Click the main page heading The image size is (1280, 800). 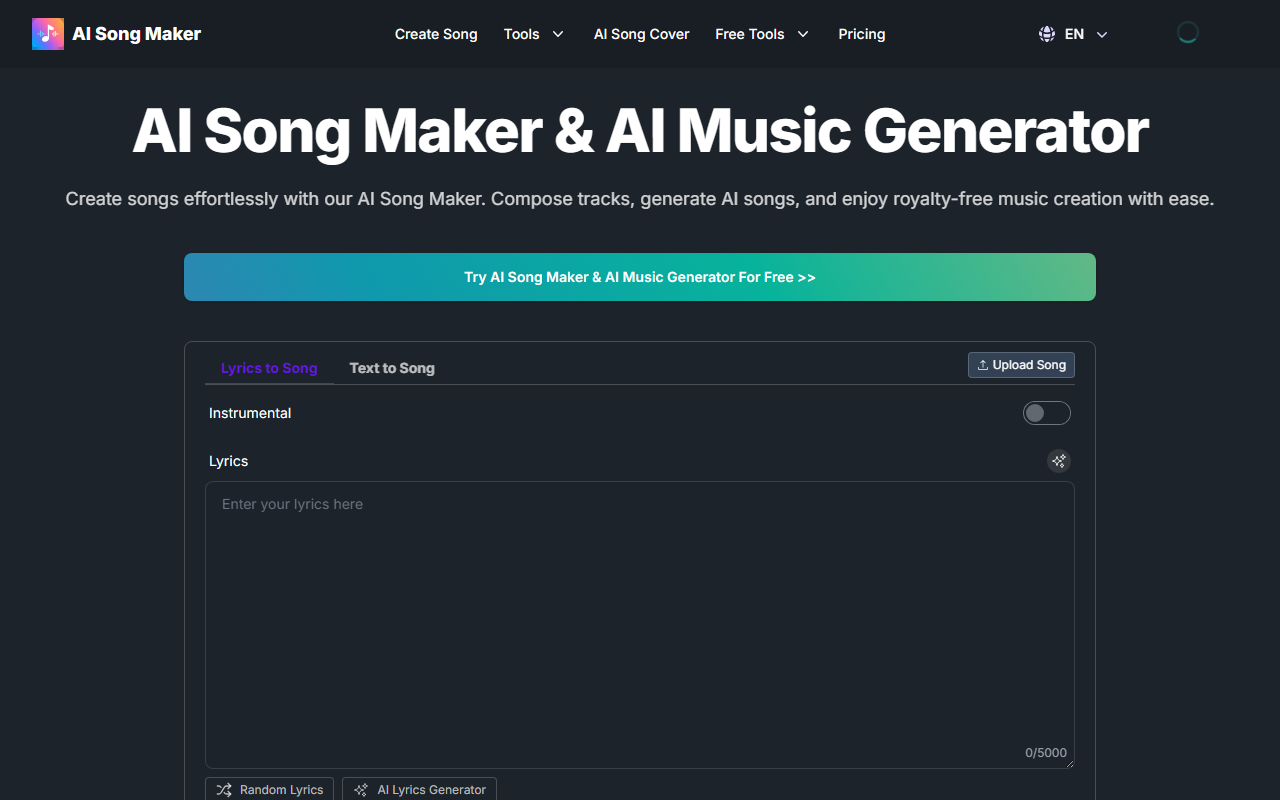coord(640,130)
